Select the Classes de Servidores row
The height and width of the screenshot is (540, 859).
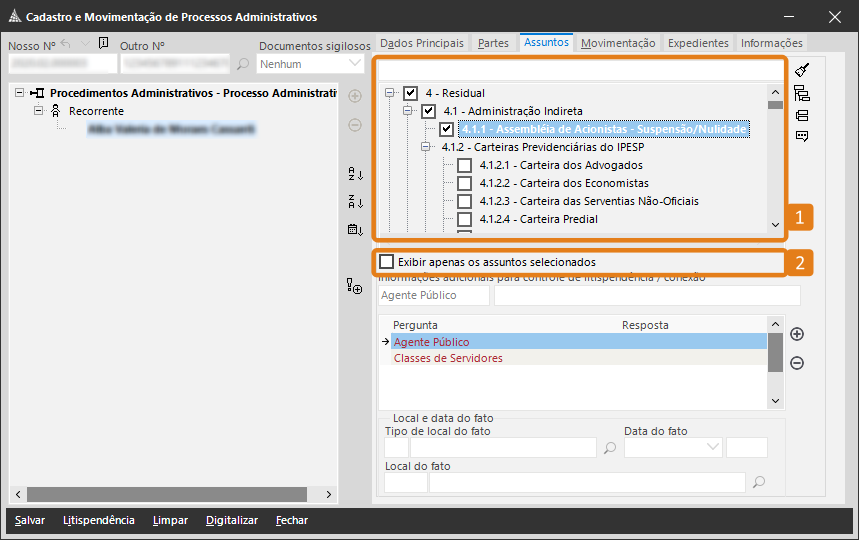(448, 358)
